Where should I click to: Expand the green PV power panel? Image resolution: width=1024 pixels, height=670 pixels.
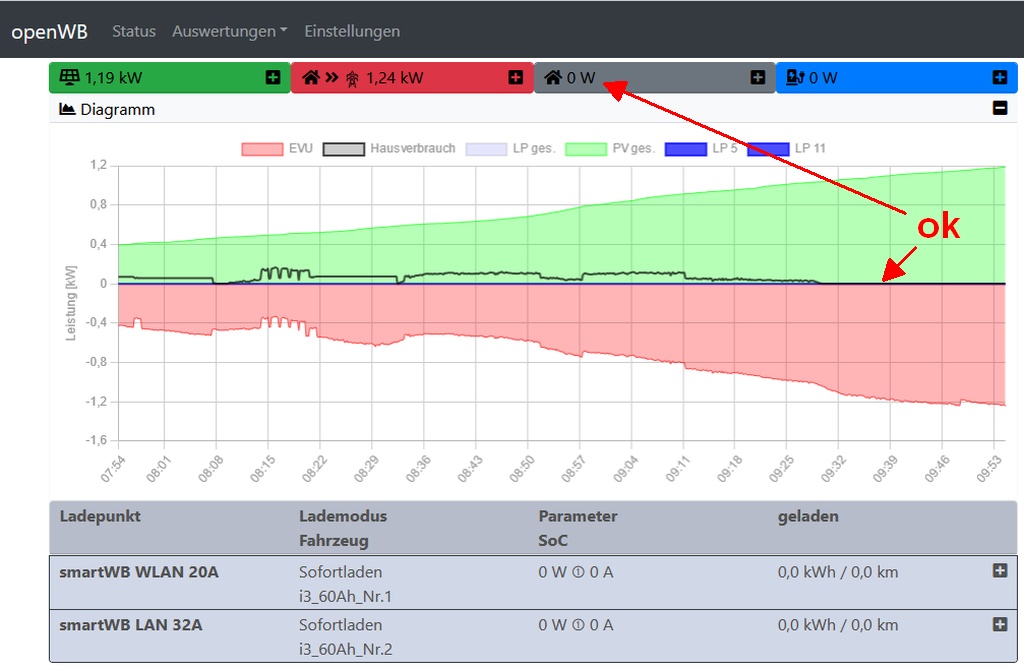tap(273, 78)
